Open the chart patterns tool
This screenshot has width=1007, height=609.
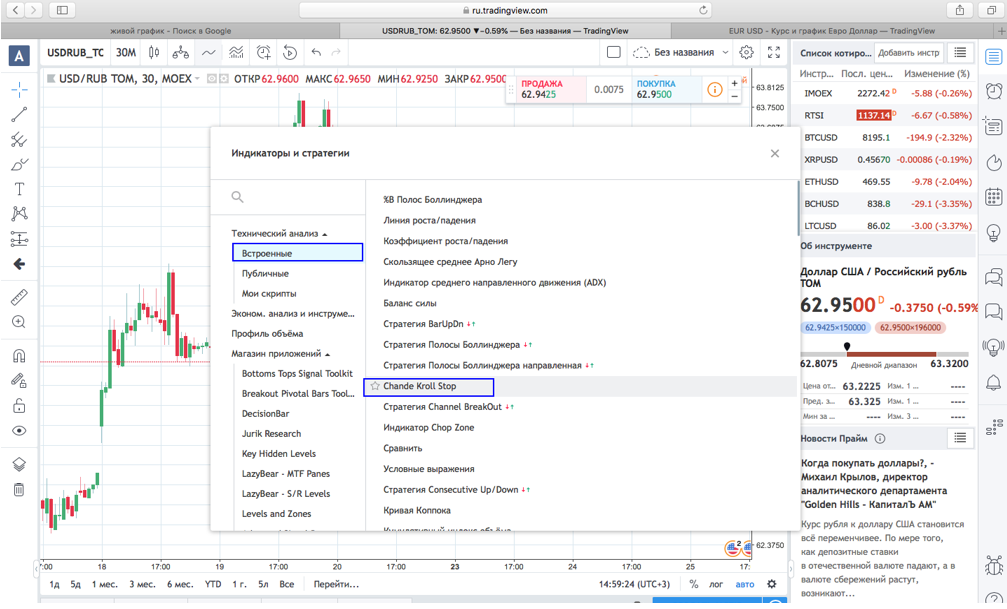[19, 214]
